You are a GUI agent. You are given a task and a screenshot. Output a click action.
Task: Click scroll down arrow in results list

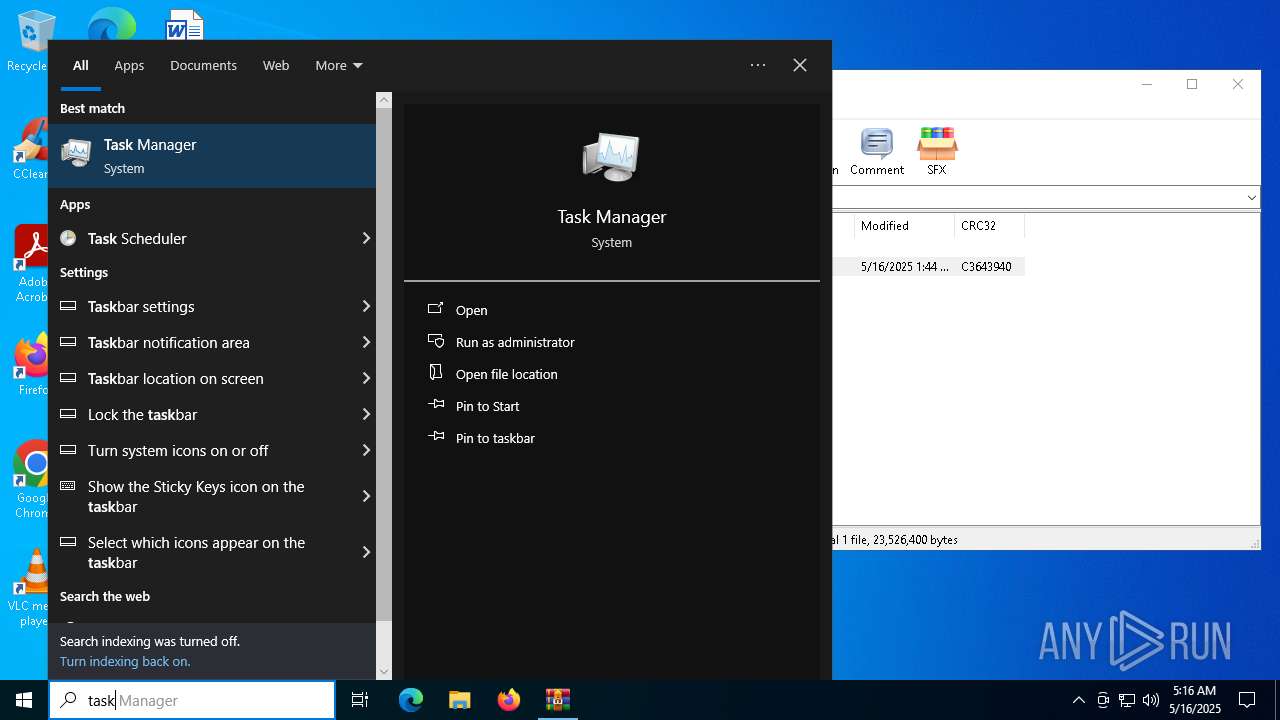pyautogui.click(x=384, y=672)
